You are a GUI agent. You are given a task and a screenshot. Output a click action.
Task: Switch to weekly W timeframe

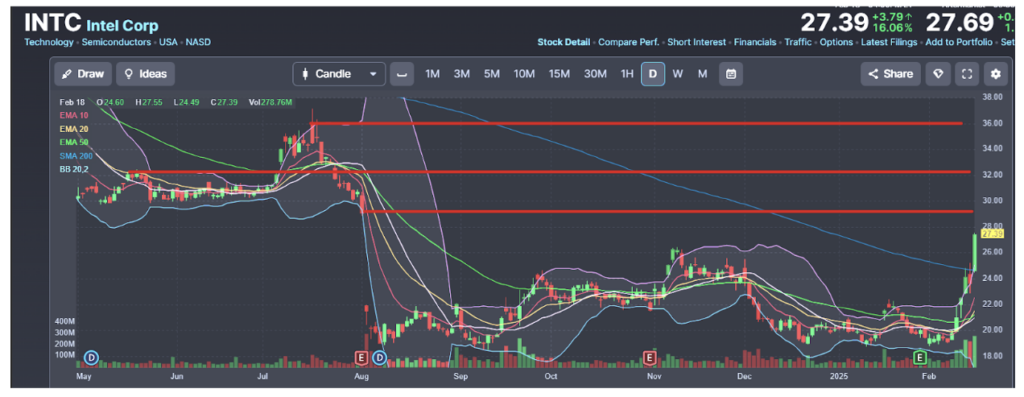pyautogui.click(x=677, y=74)
